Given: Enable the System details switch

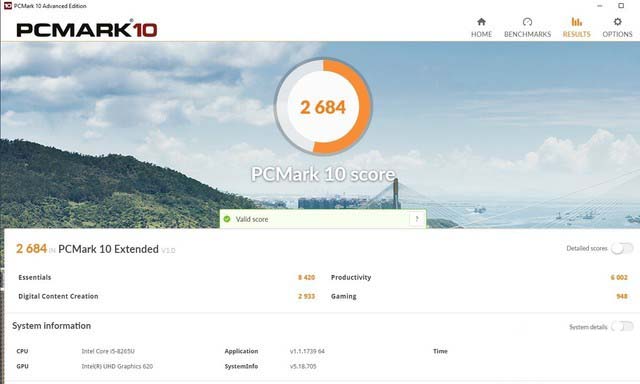Looking at the screenshot, I should [622, 326].
